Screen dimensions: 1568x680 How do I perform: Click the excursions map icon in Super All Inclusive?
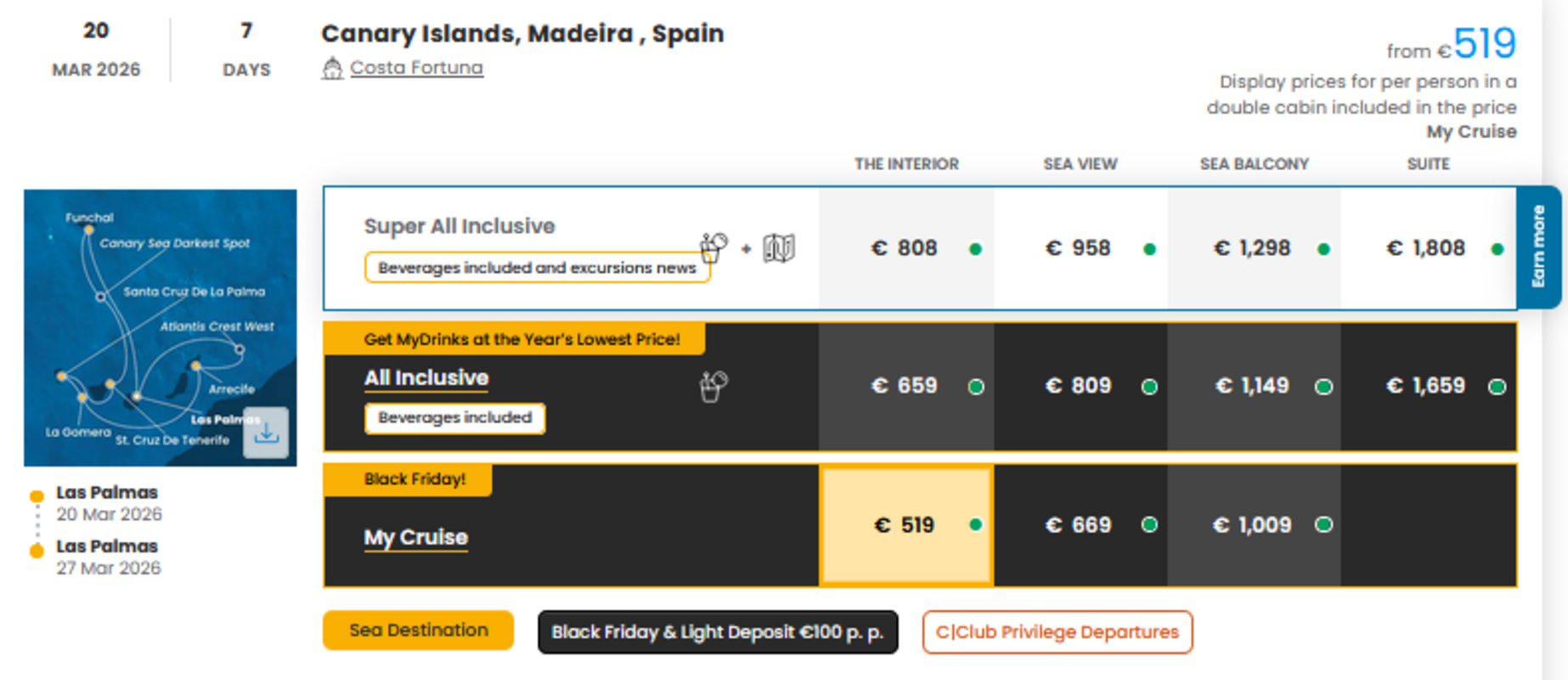(x=778, y=248)
